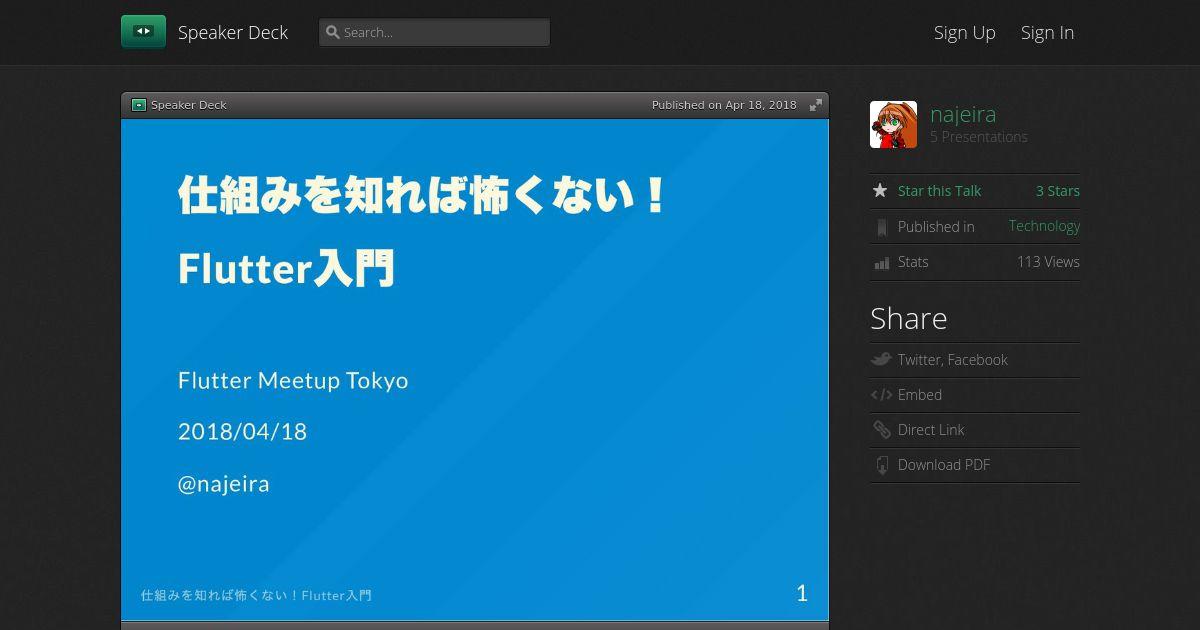The width and height of the screenshot is (1200, 630).
Task: Share via Twitter, Facebook
Action: pyautogui.click(x=952, y=360)
